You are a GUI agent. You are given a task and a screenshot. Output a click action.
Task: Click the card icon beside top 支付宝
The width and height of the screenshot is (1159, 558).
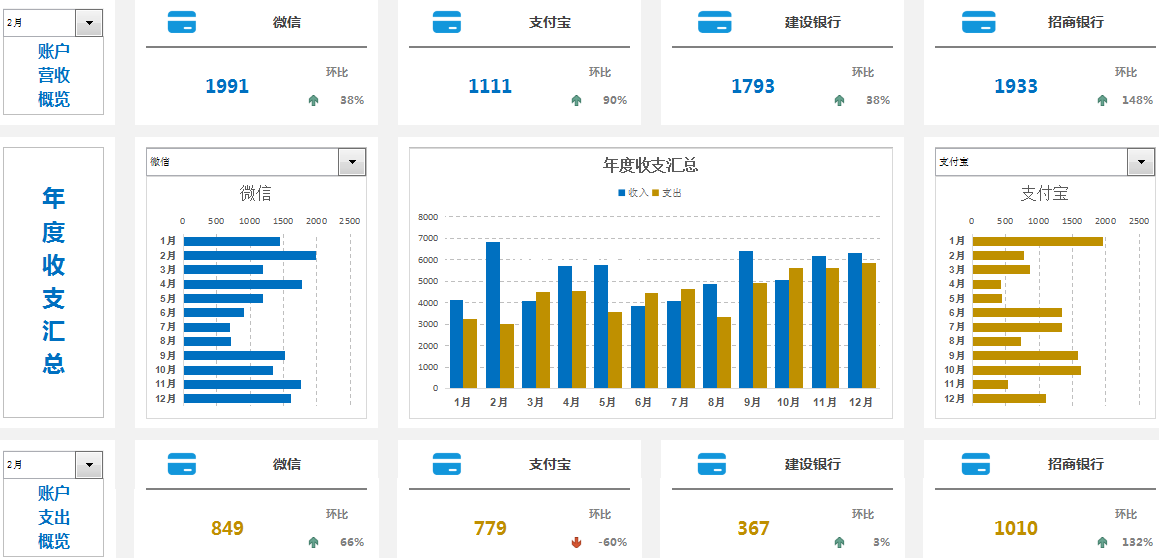(x=446, y=22)
